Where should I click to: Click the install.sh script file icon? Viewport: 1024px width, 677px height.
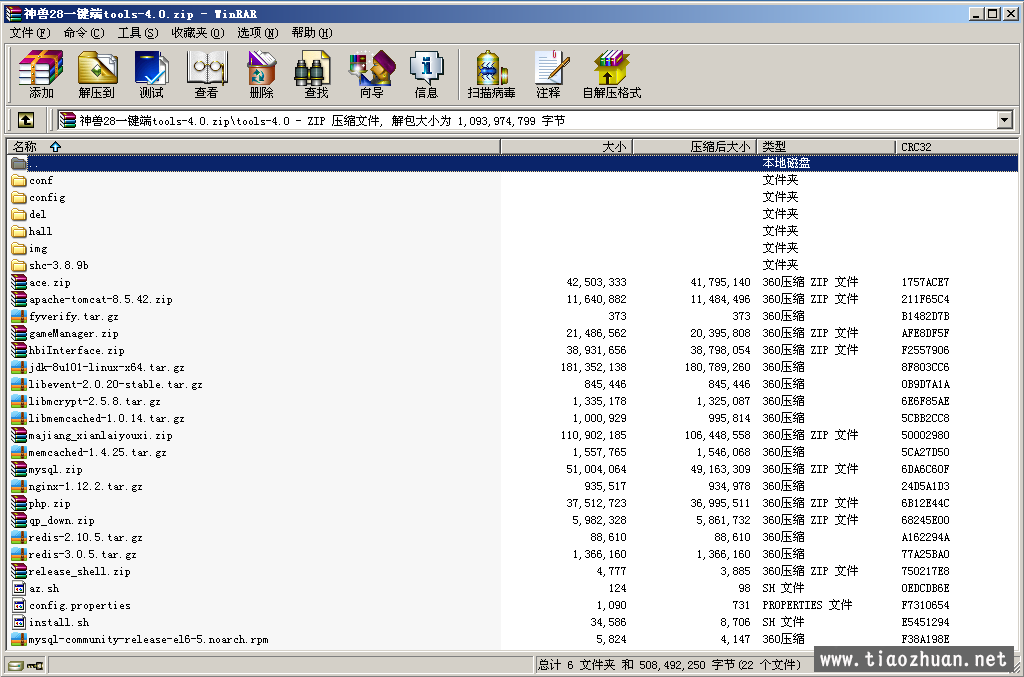click(19, 622)
